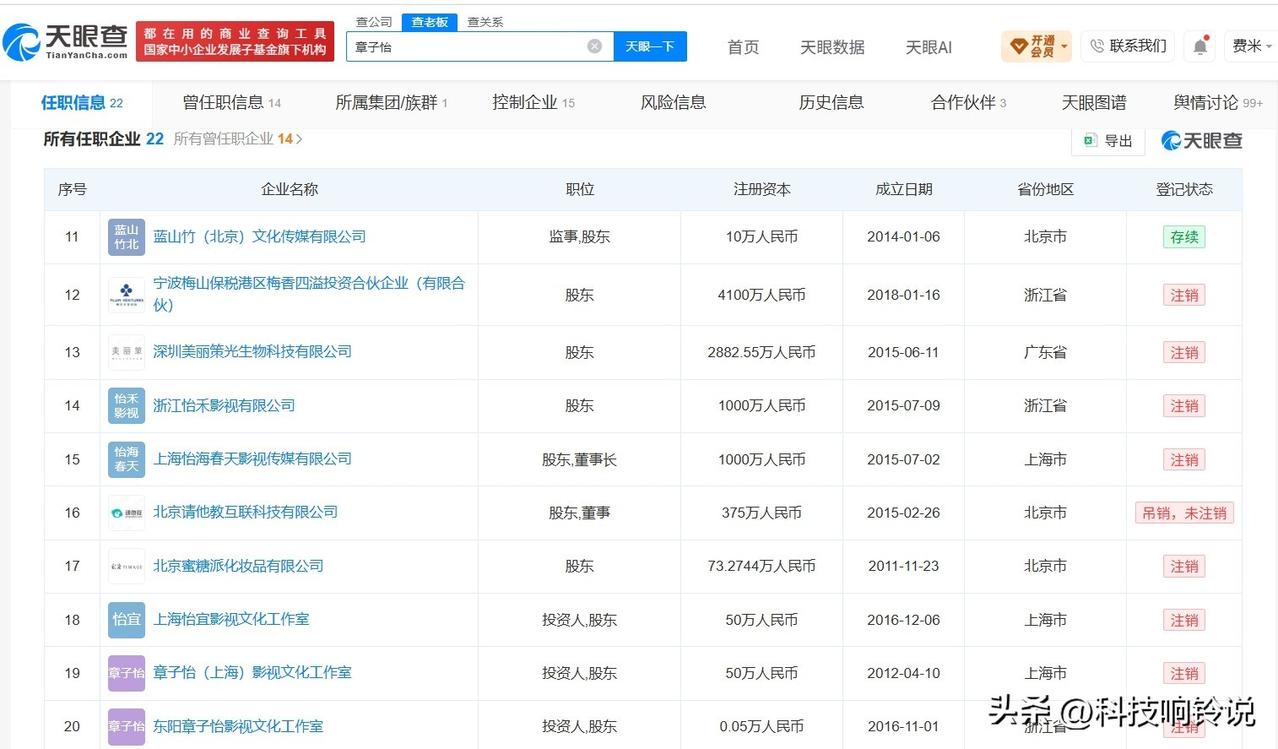
Task: Click the 注册资本 column header
Action: (x=762, y=189)
